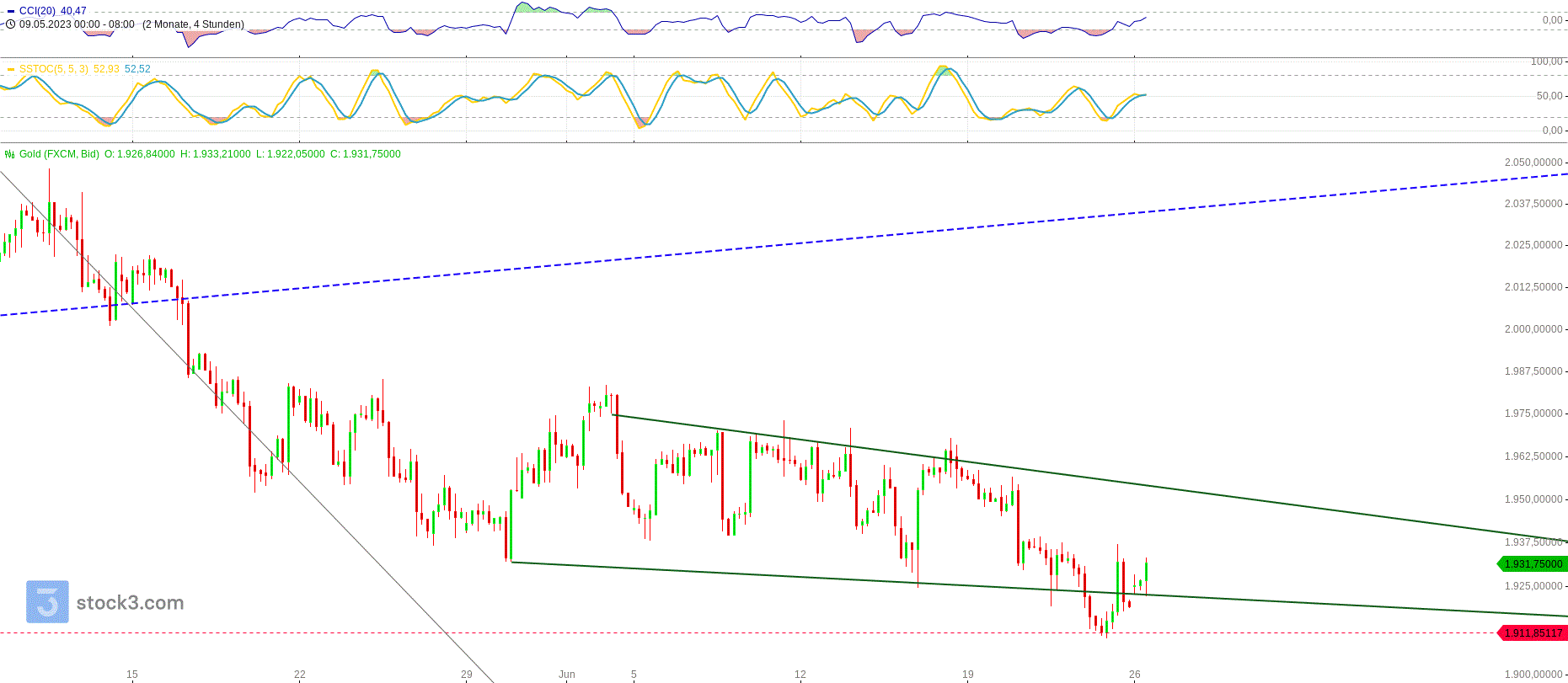The width and height of the screenshot is (1568, 683).
Task: Click price axis label 2.037,50000
Action: (1533, 204)
